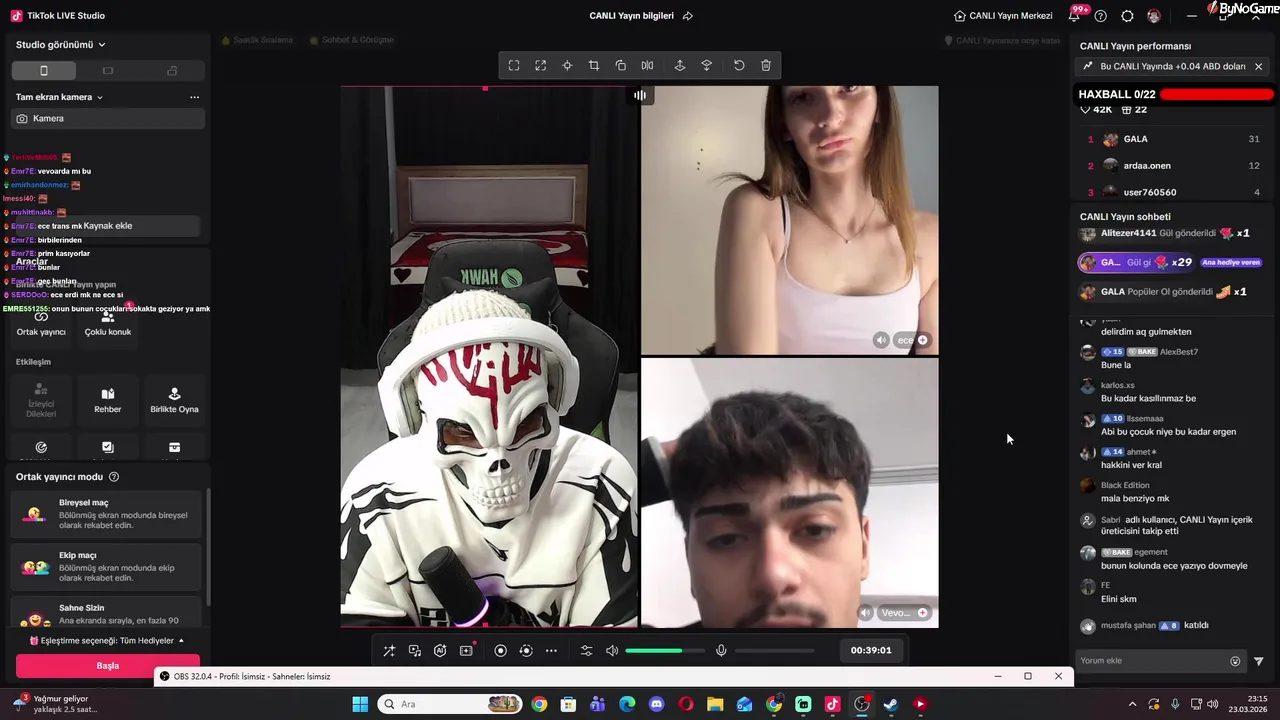This screenshot has width=1280, height=720.
Task: Open the media music icon in bottom bar
Action: tap(415, 651)
